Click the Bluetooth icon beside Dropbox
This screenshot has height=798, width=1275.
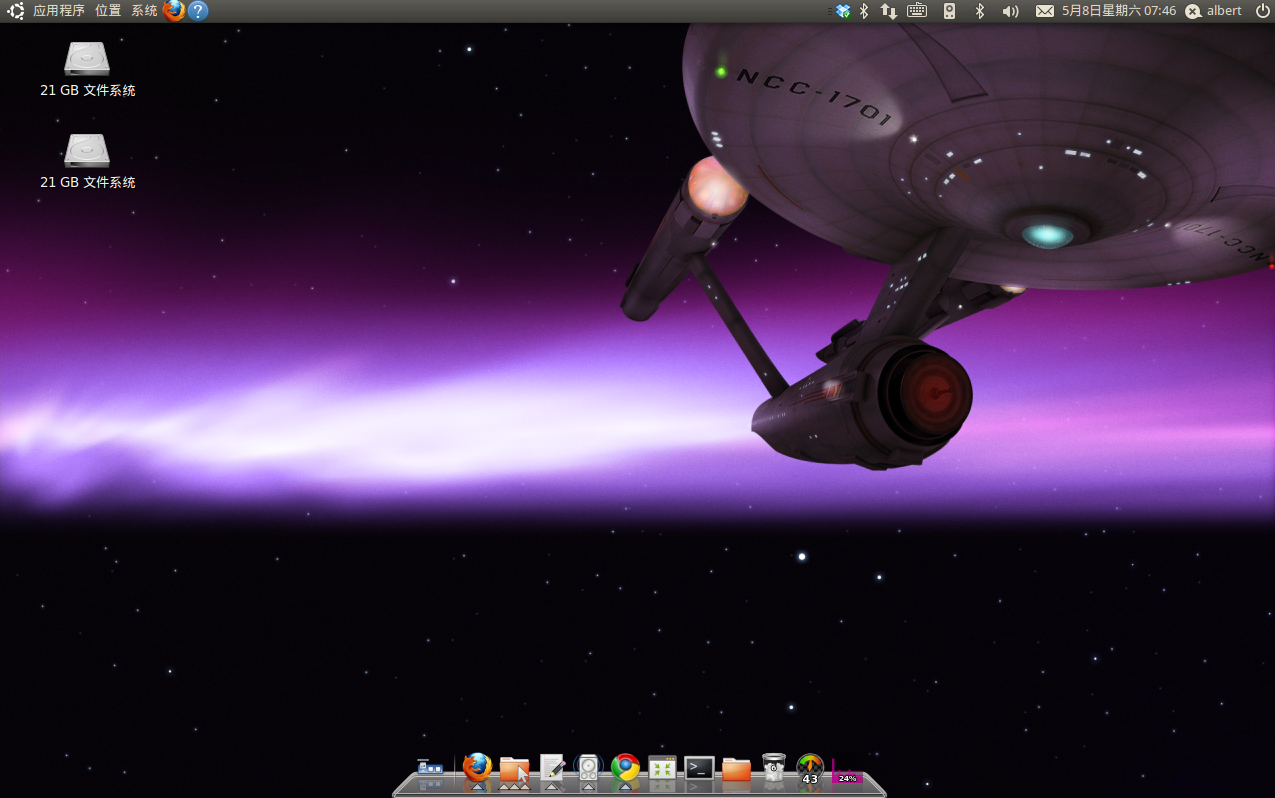click(x=864, y=11)
